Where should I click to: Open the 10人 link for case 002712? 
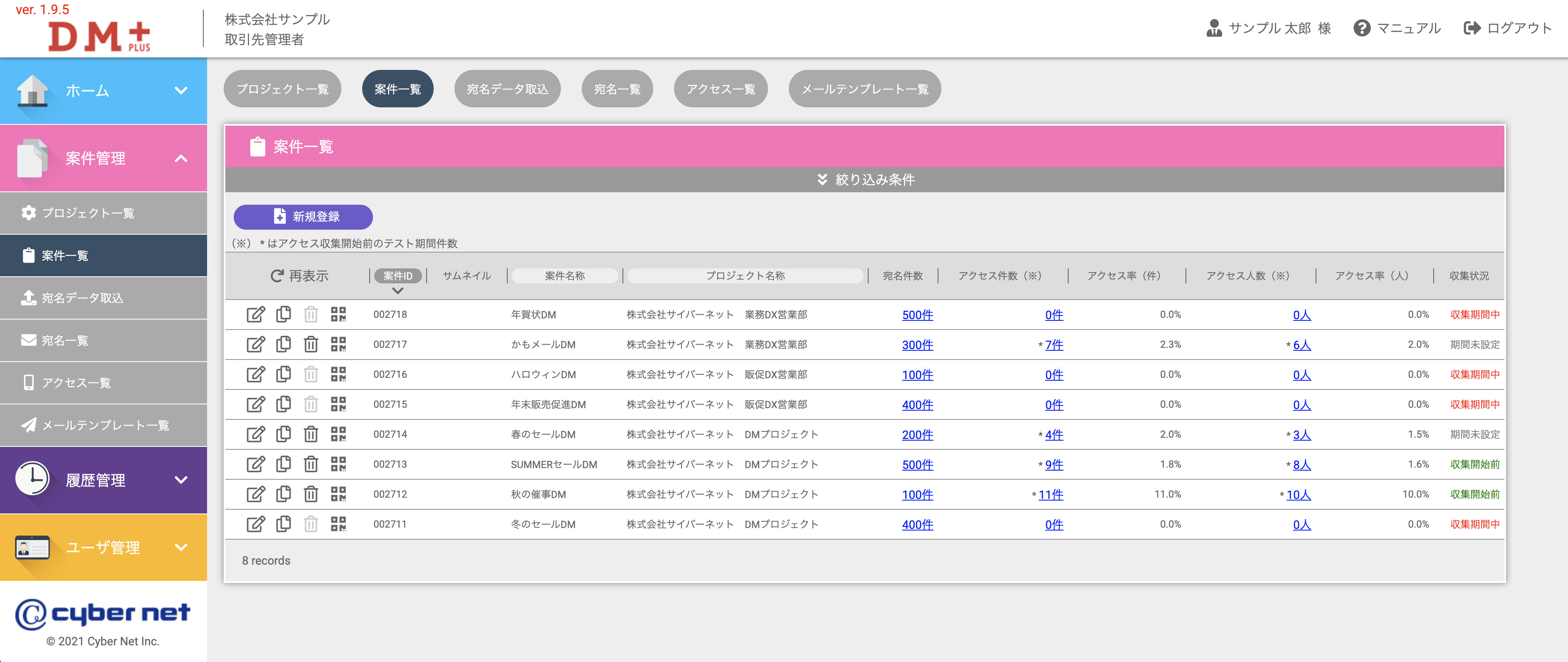pyautogui.click(x=1298, y=494)
